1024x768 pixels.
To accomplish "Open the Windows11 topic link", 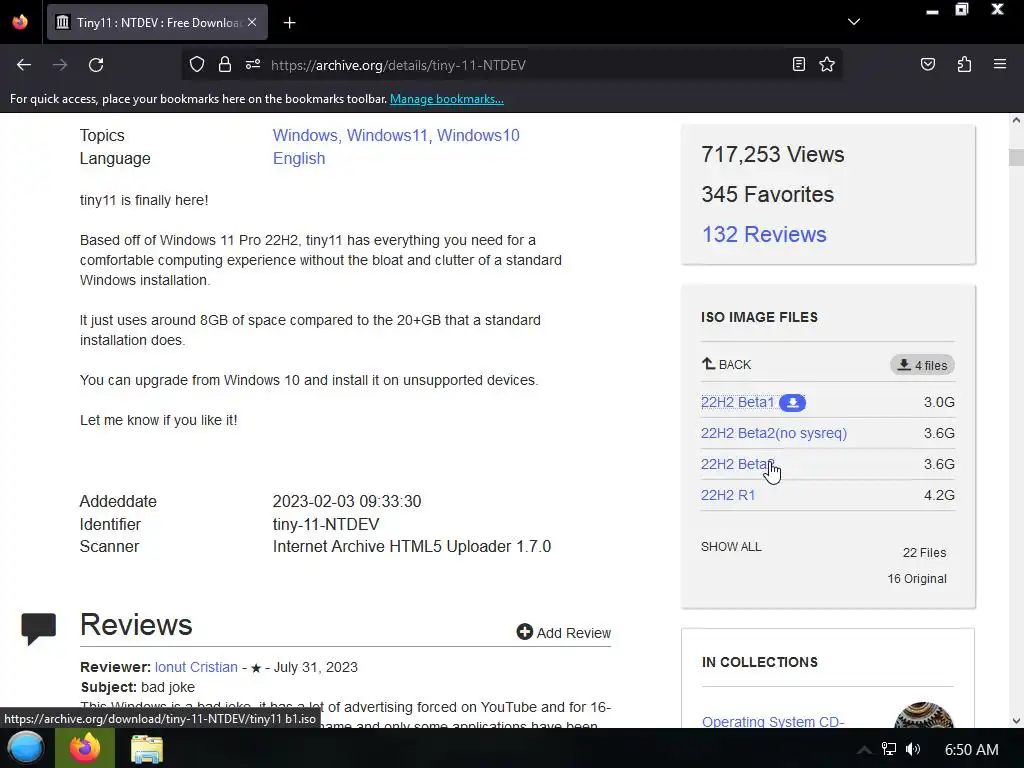I will (x=387, y=135).
